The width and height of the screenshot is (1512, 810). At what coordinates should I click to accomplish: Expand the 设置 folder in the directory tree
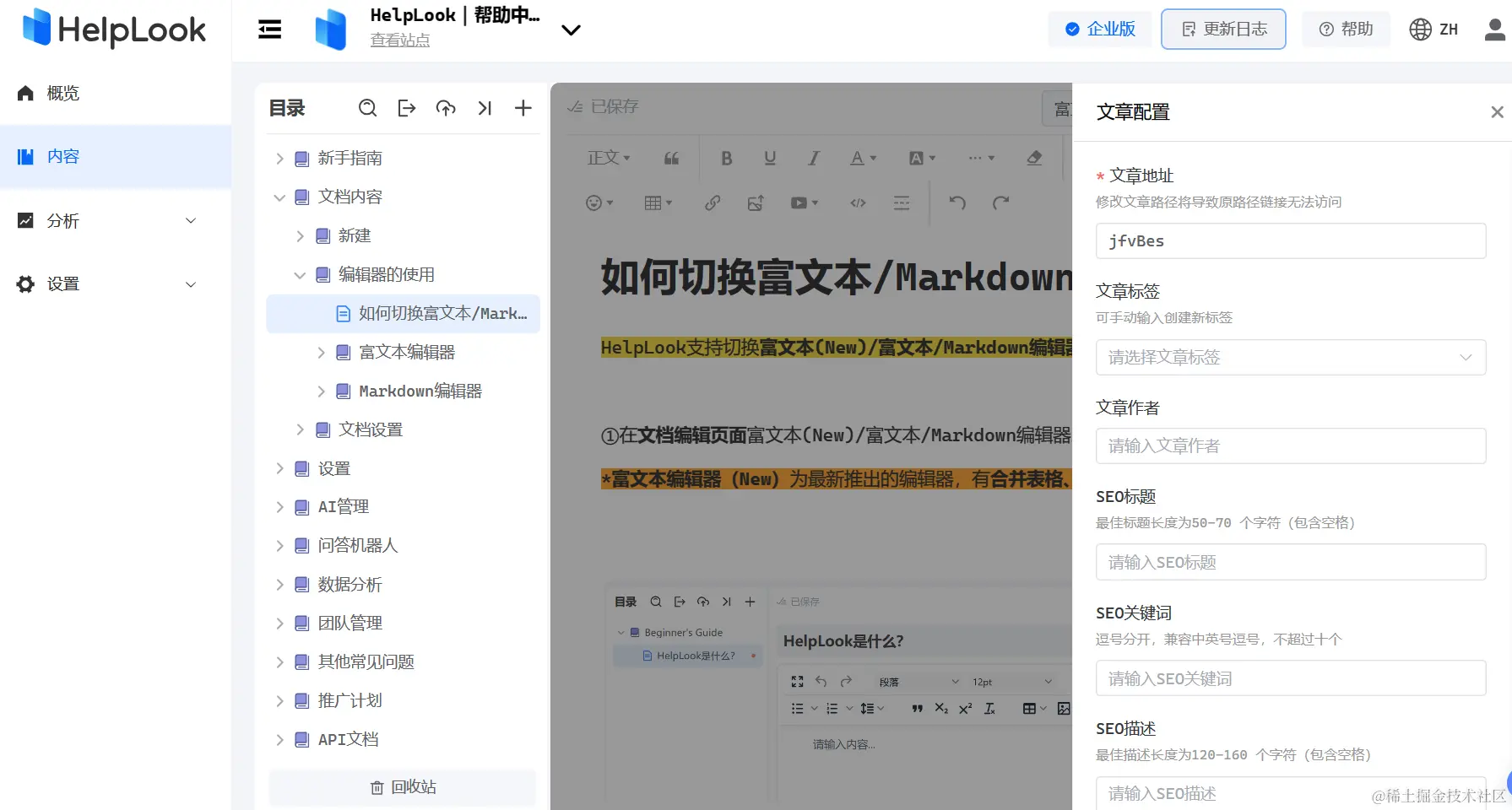(x=279, y=468)
